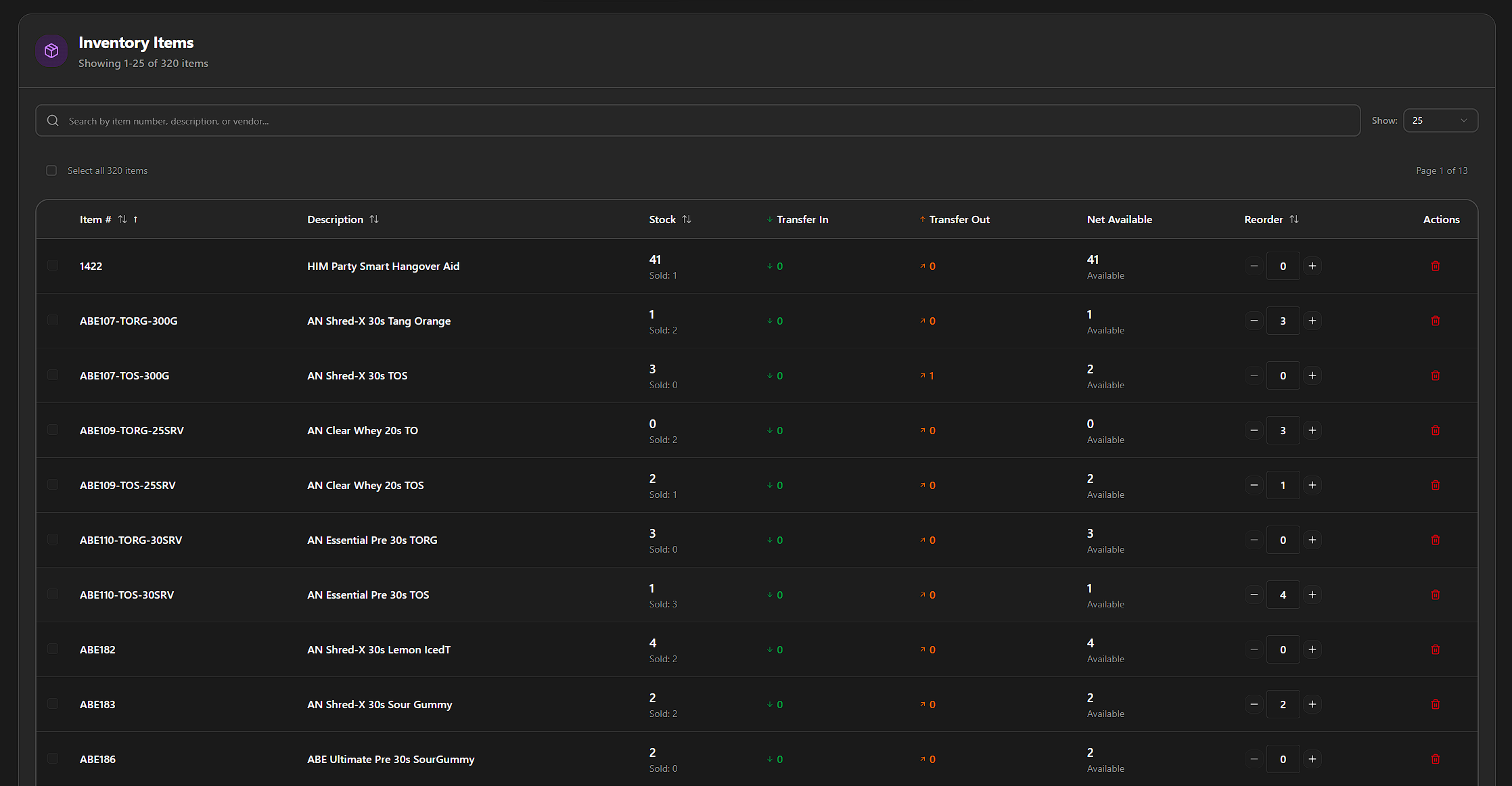Check Select all 320 items checkbox
This screenshot has width=1512, height=786.
(51, 170)
